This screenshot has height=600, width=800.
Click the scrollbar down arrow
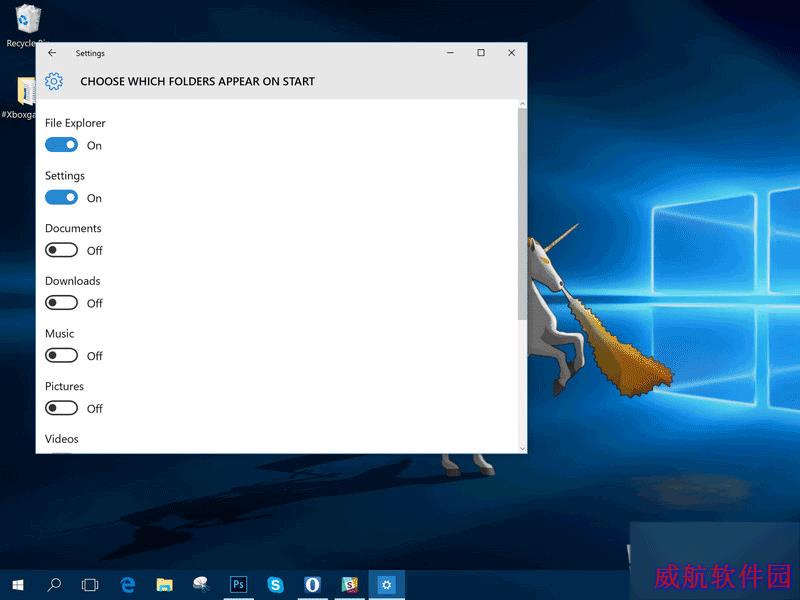pos(522,448)
